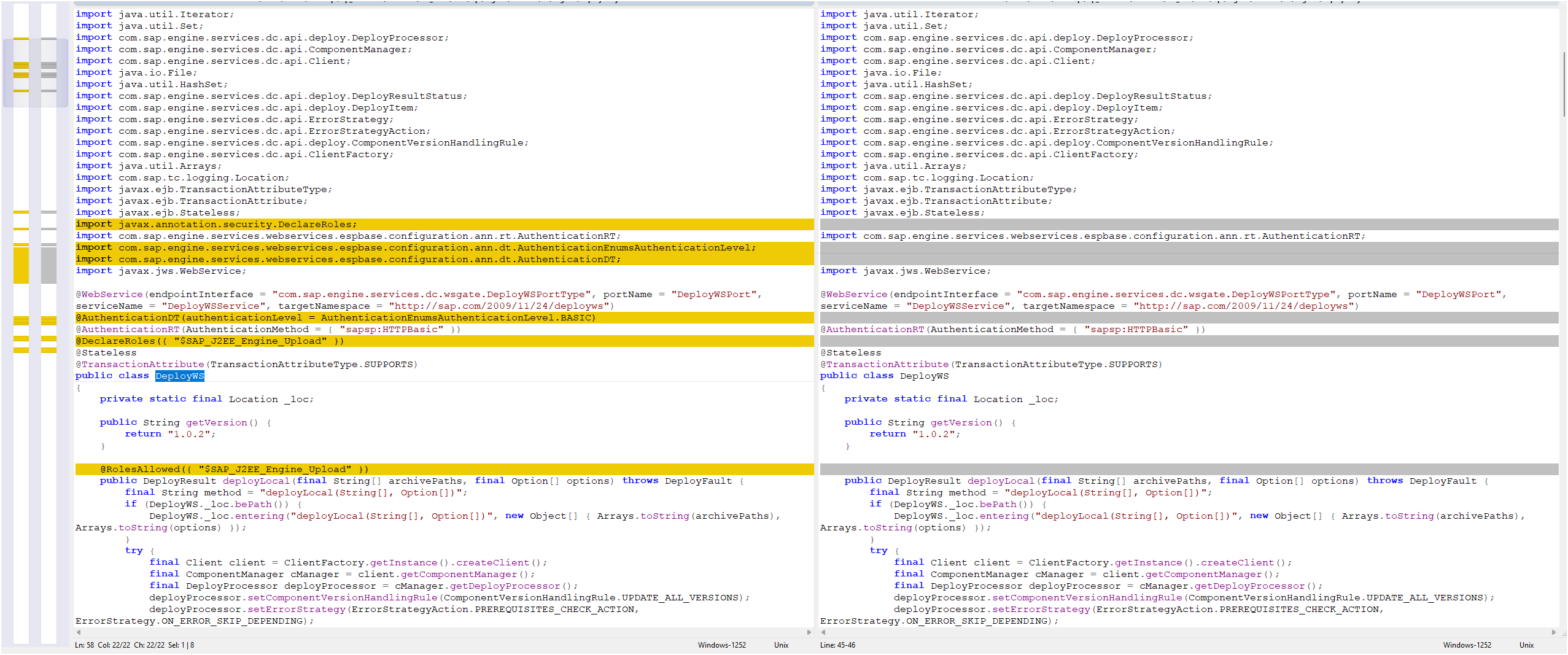1568x655 pixels.
Task: Click the @AuthenticationDT annotation difference line
Action: pyautogui.click(x=444, y=317)
